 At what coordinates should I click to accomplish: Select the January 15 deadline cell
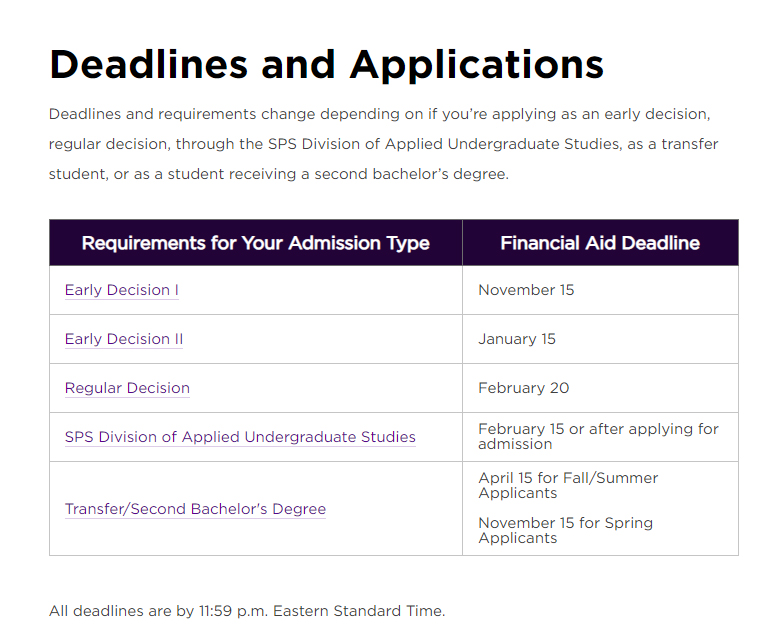point(517,339)
